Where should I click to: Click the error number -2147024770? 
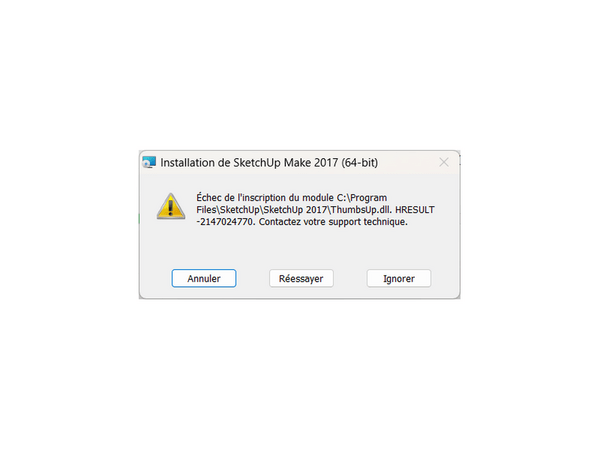(x=225, y=222)
